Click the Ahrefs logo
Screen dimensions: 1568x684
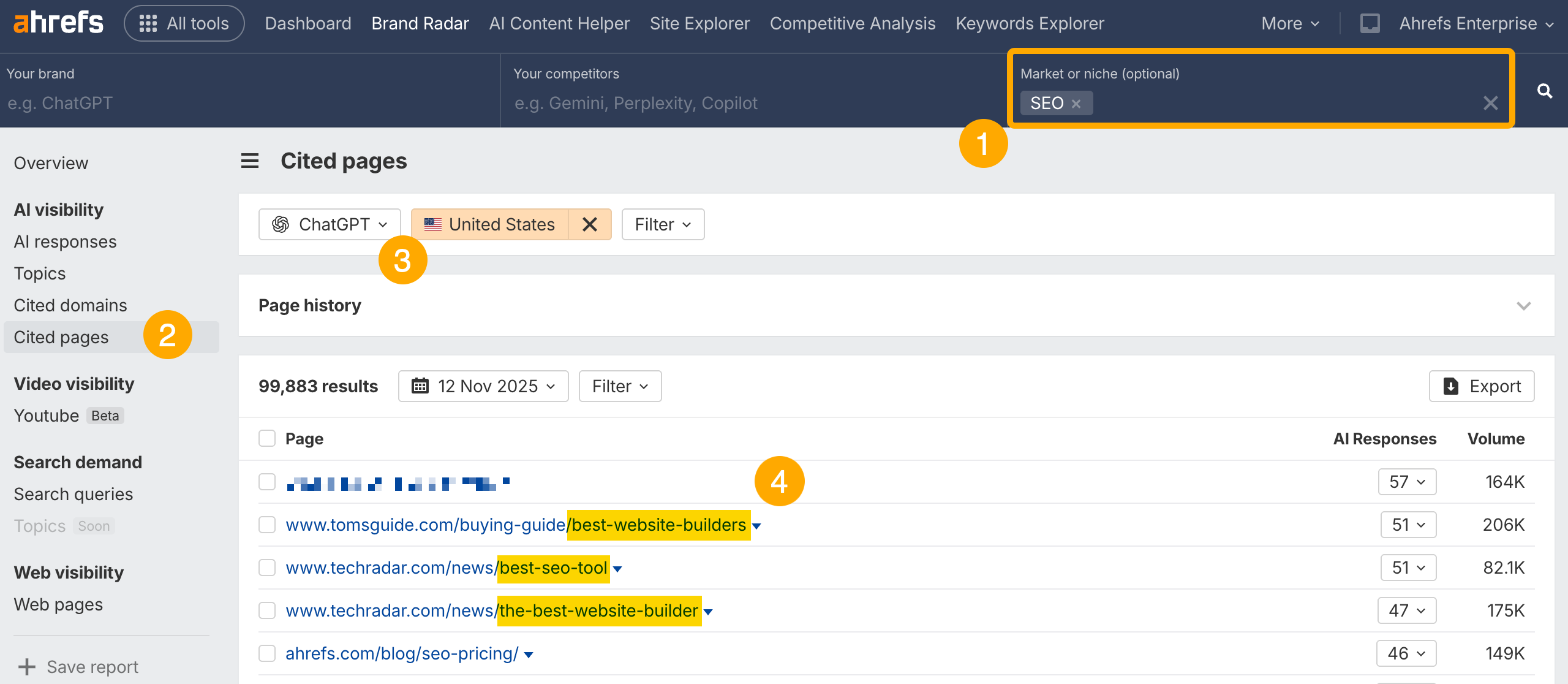pyautogui.click(x=58, y=23)
